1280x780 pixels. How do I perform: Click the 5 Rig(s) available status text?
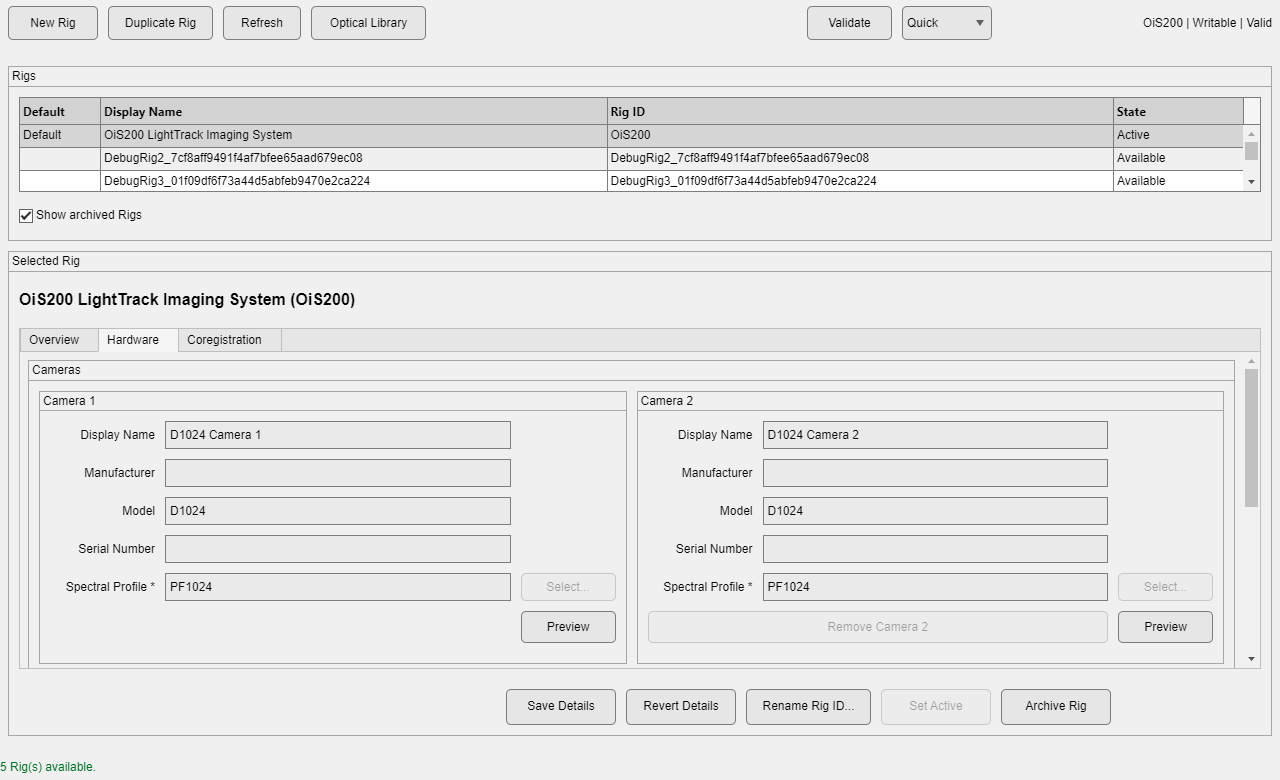click(48, 767)
